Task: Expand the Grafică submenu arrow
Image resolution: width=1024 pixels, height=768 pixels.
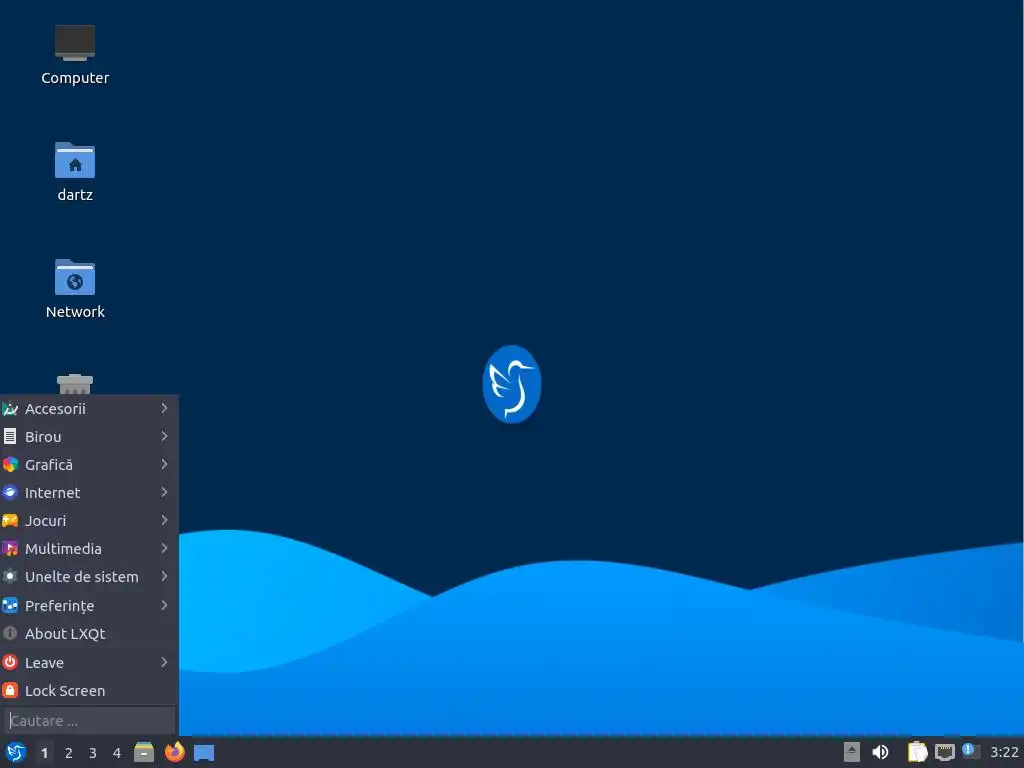Action: (x=165, y=464)
